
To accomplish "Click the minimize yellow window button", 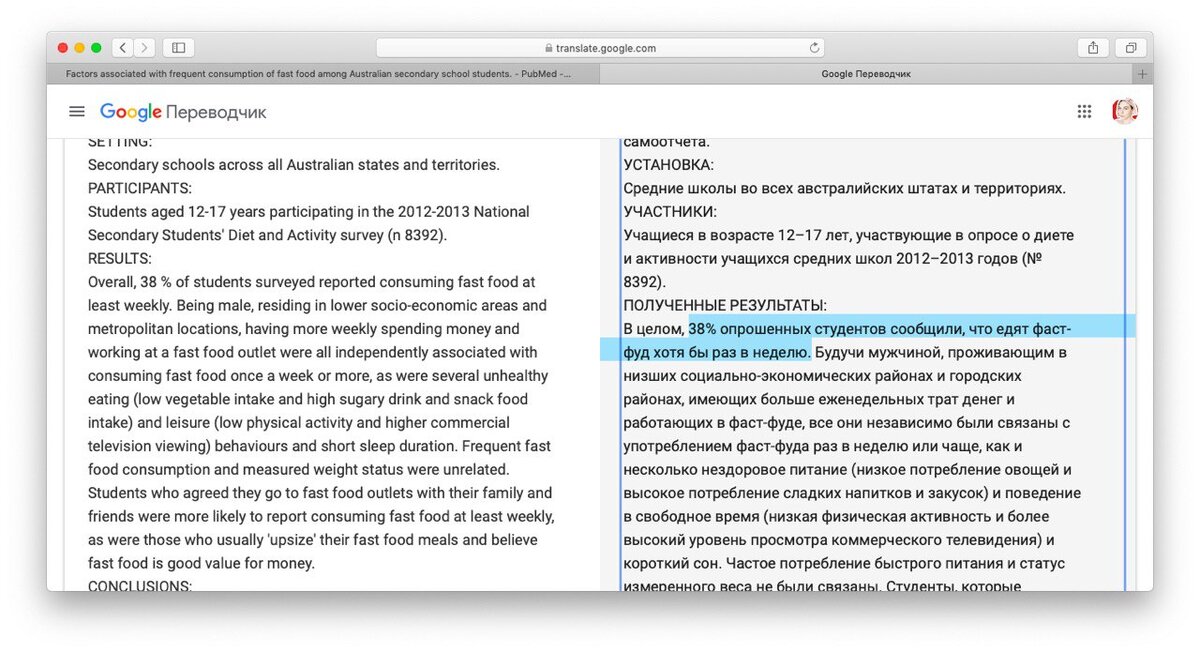I will coord(80,48).
